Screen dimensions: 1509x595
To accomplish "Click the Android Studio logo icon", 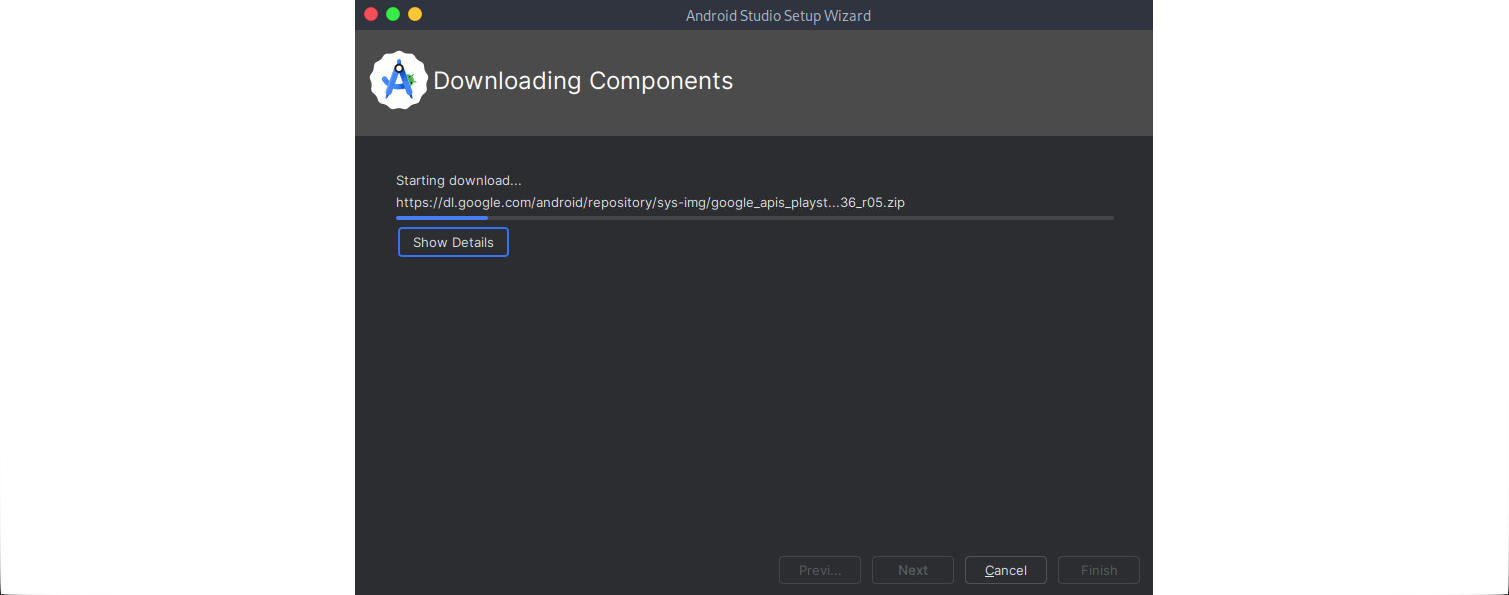I will click(399, 80).
